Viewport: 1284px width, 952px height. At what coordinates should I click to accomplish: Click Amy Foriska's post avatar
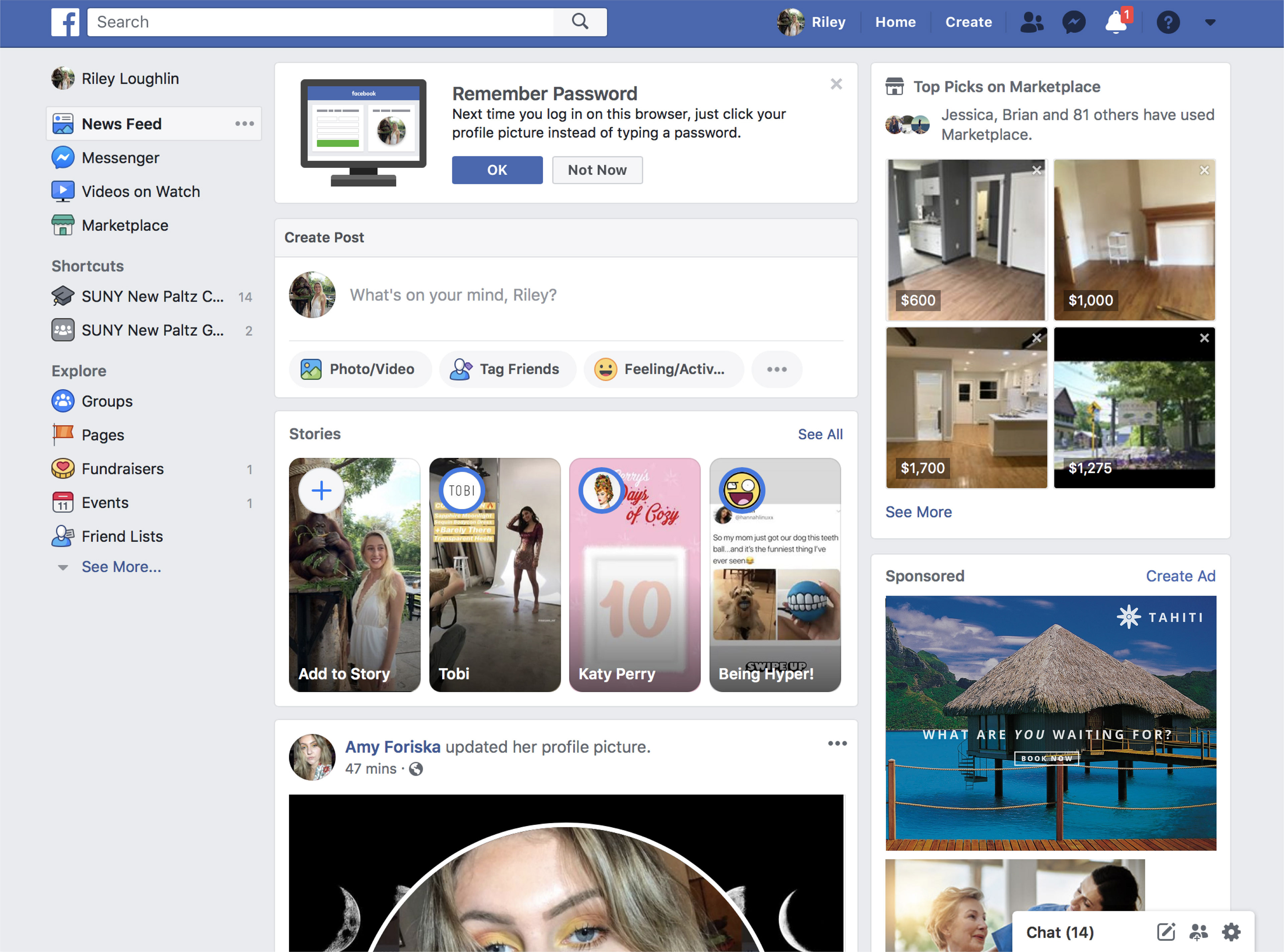pyautogui.click(x=312, y=757)
